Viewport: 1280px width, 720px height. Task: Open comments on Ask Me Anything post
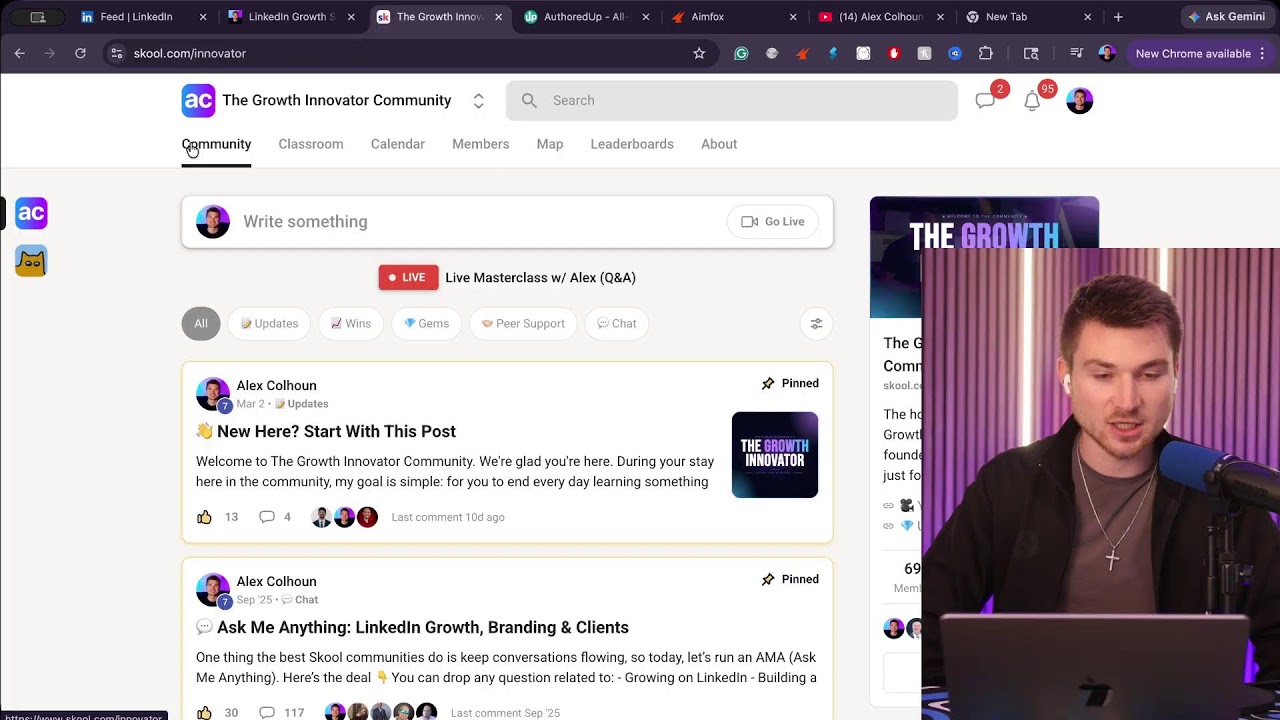[x=267, y=713]
